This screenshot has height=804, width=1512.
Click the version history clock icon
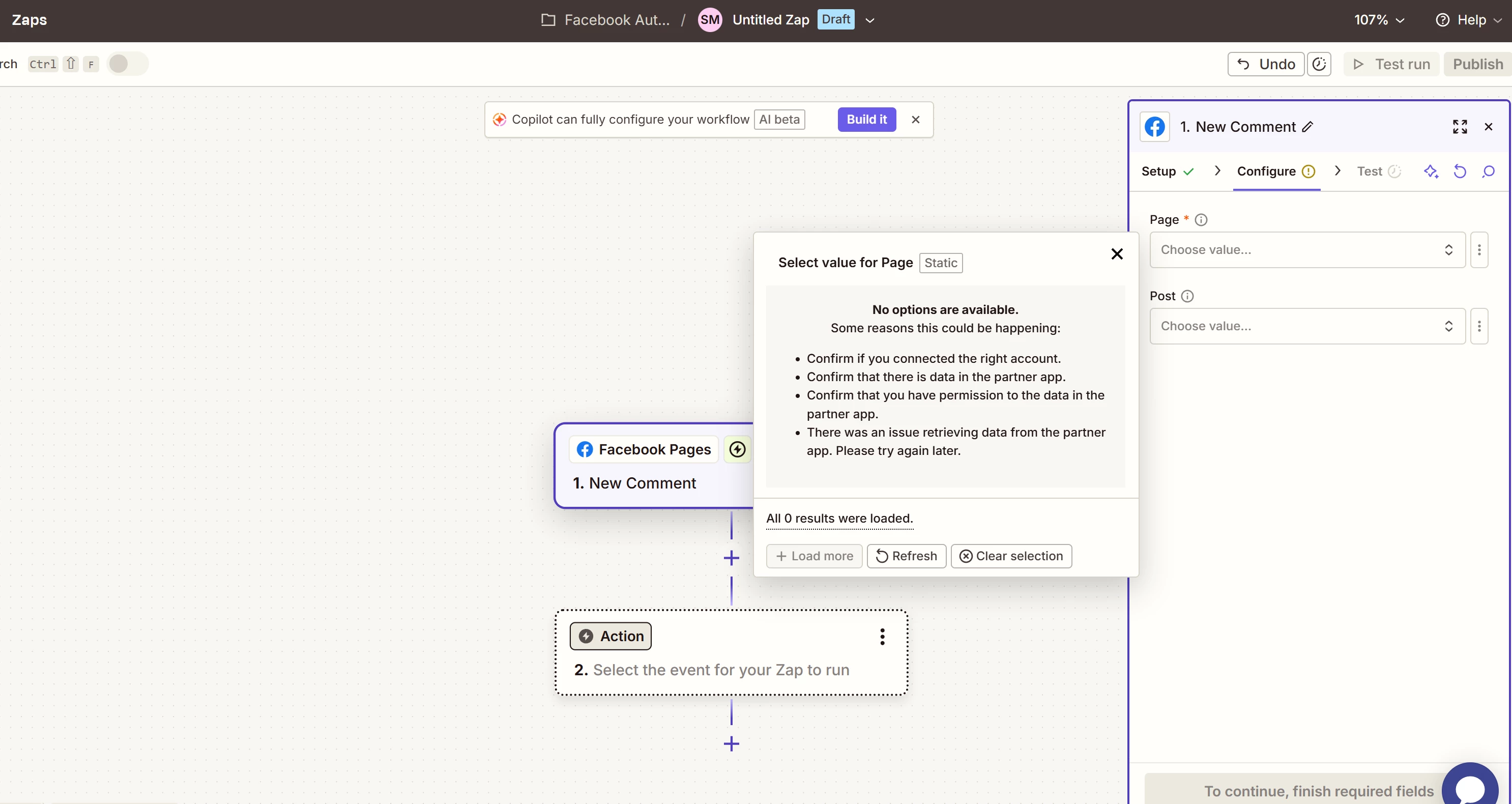coord(1318,64)
